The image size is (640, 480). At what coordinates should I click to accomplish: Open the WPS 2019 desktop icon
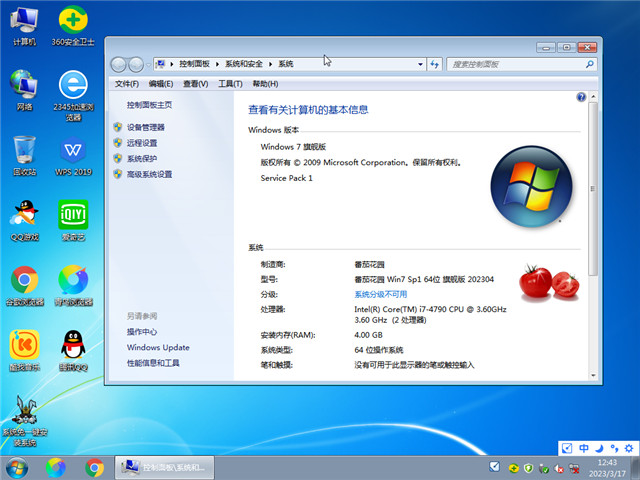tap(73, 156)
